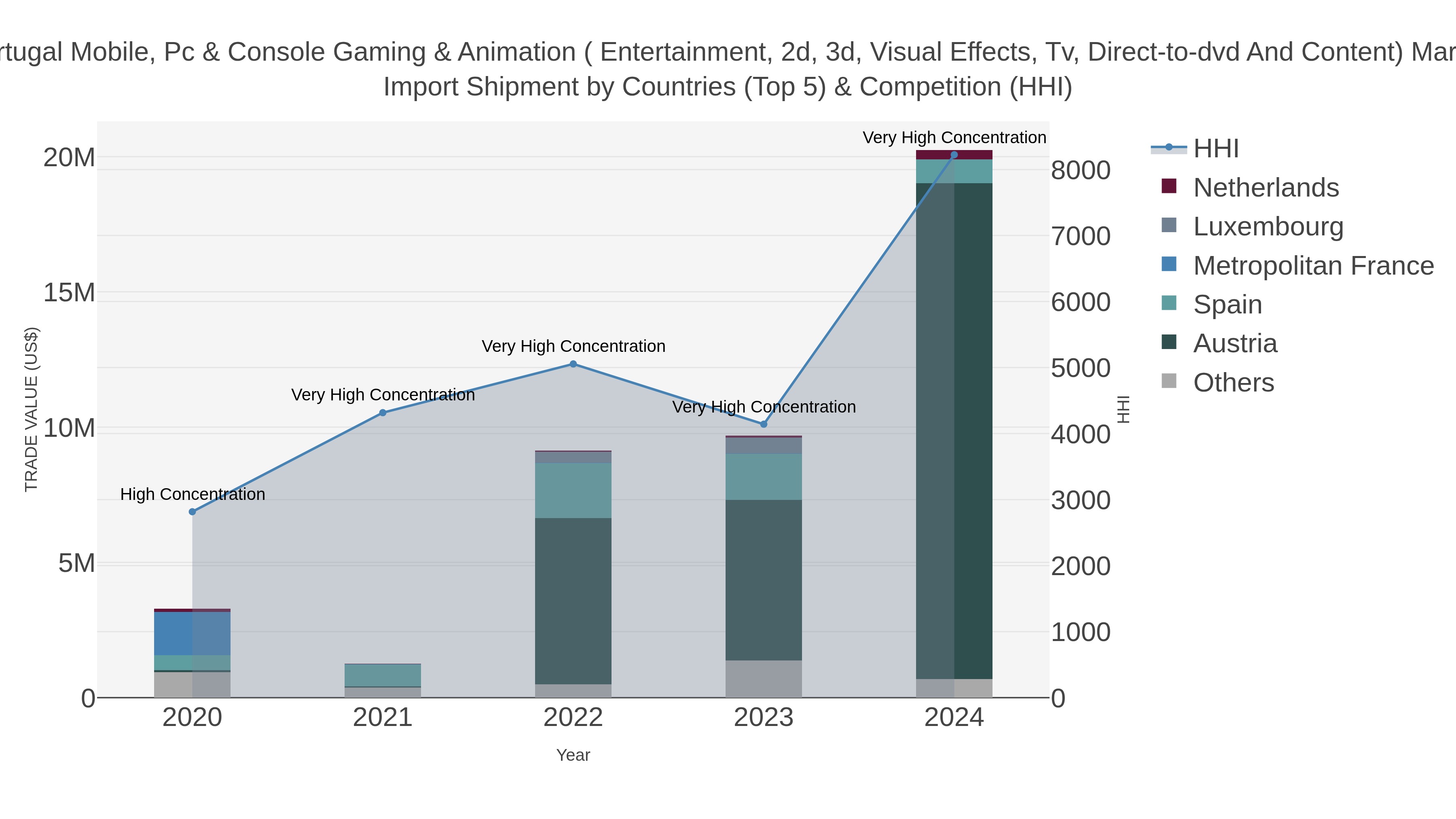Click the Austria dark green legend swatch
The image size is (1456, 819).
click(x=1169, y=342)
